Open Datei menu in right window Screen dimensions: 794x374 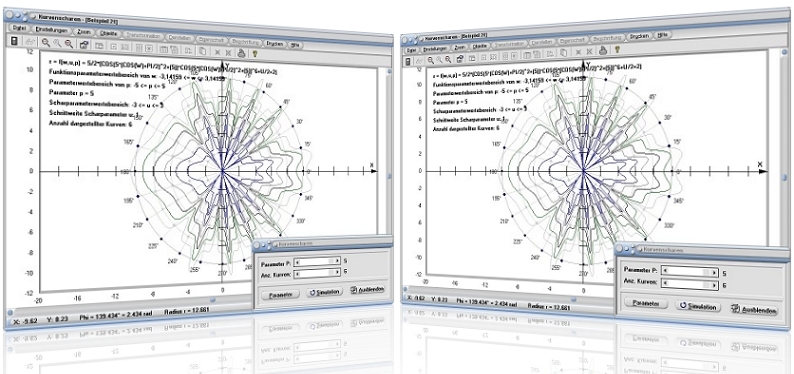click(x=411, y=50)
